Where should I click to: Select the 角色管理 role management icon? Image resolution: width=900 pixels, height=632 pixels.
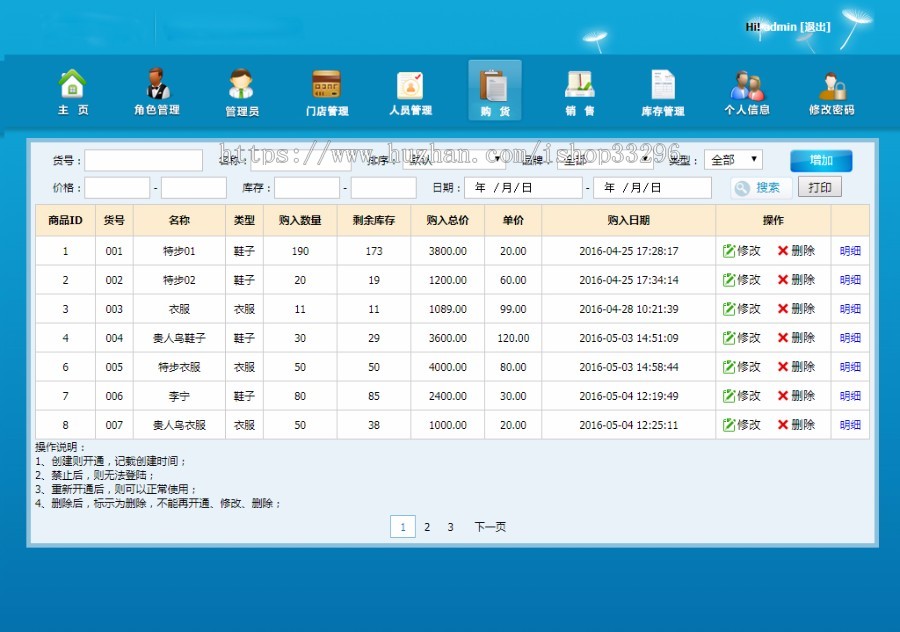point(156,85)
